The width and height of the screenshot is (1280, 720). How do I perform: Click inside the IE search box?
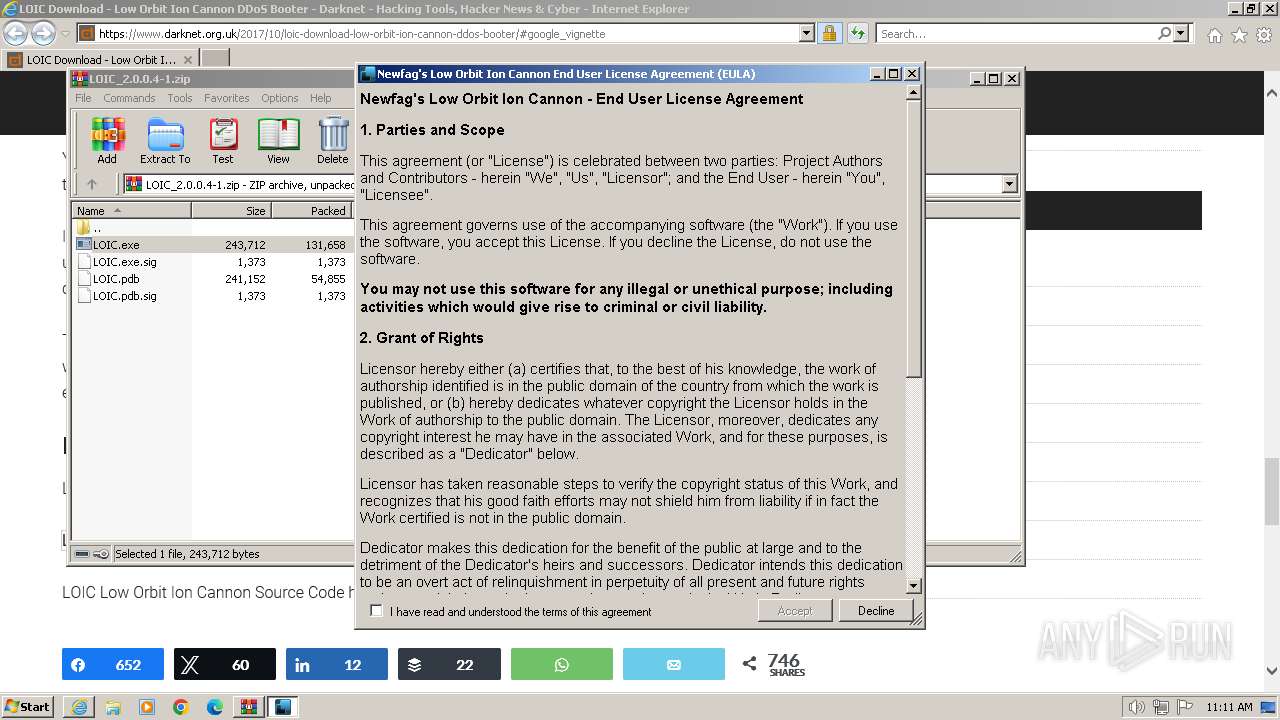pyautogui.click(x=1016, y=34)
